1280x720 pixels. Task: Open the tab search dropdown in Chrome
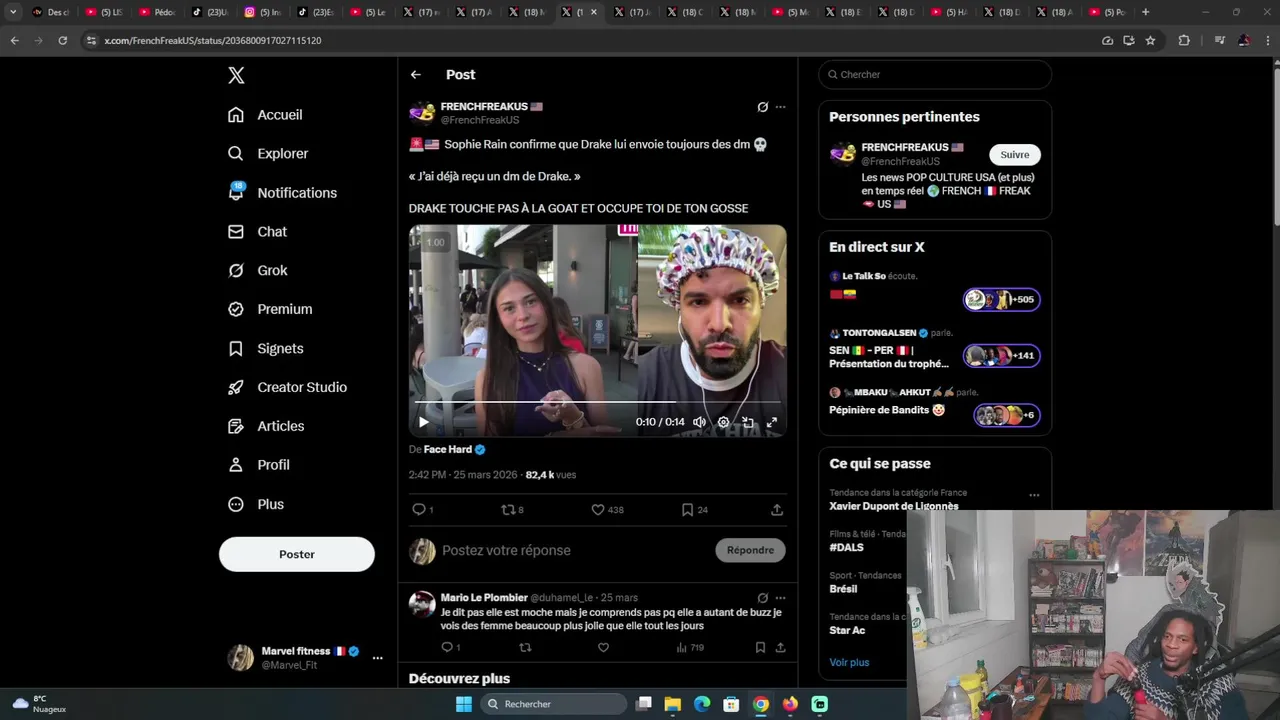tap(13, 12)
